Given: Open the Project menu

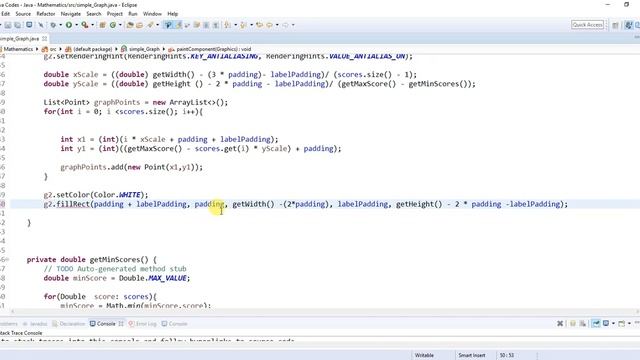Looking at the screenshot, I should coord(115,13).
